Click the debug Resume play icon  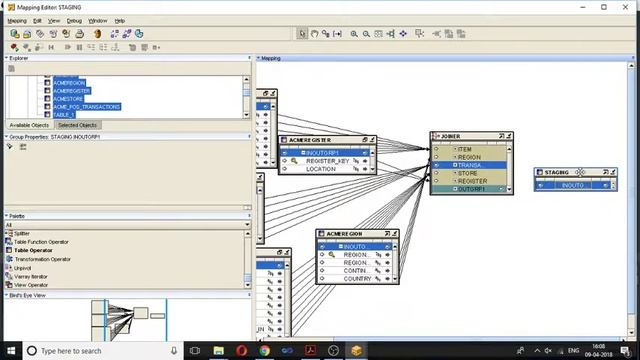click(67, 47)
